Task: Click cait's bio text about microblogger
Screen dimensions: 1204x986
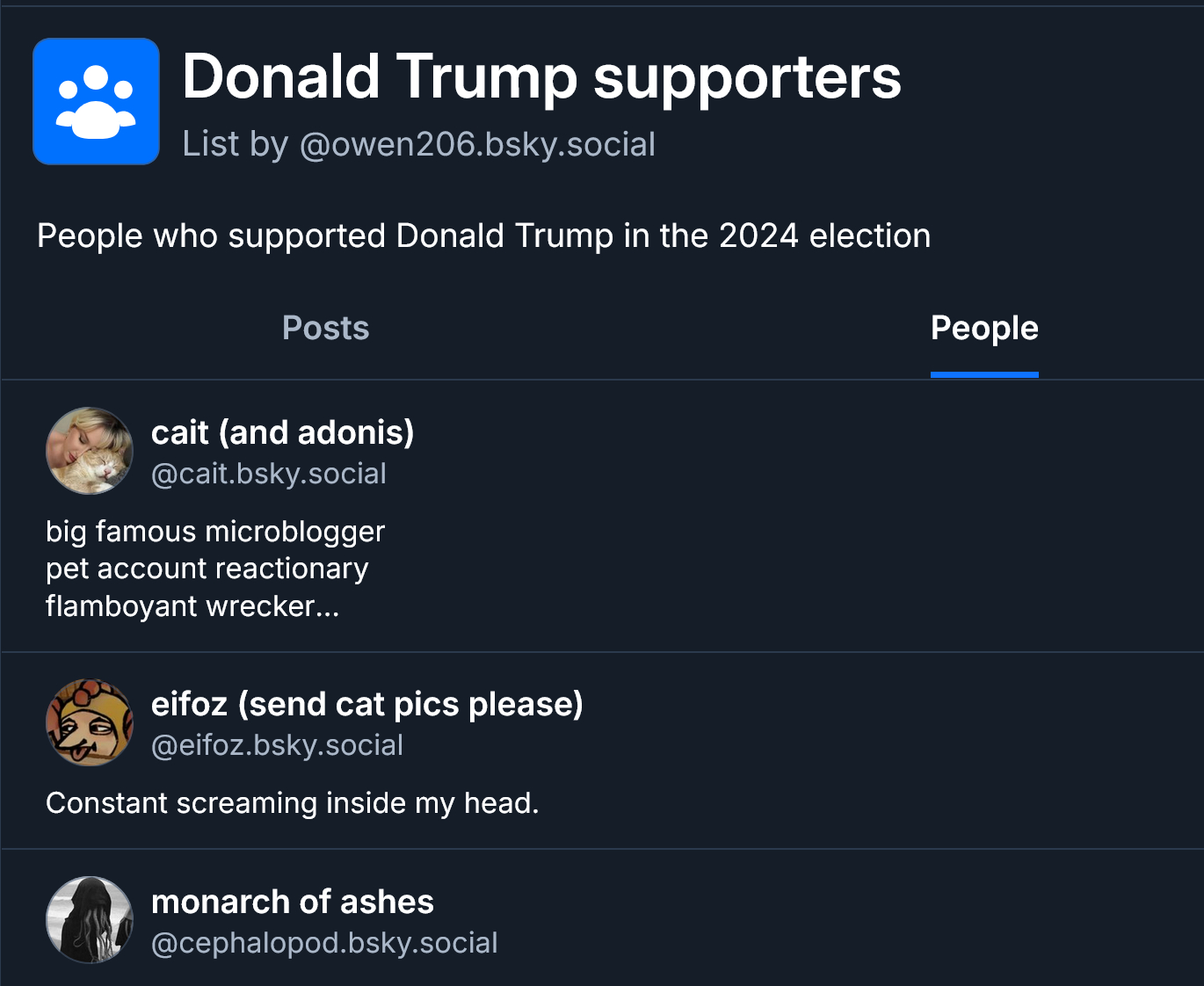Action: [215, 532]
